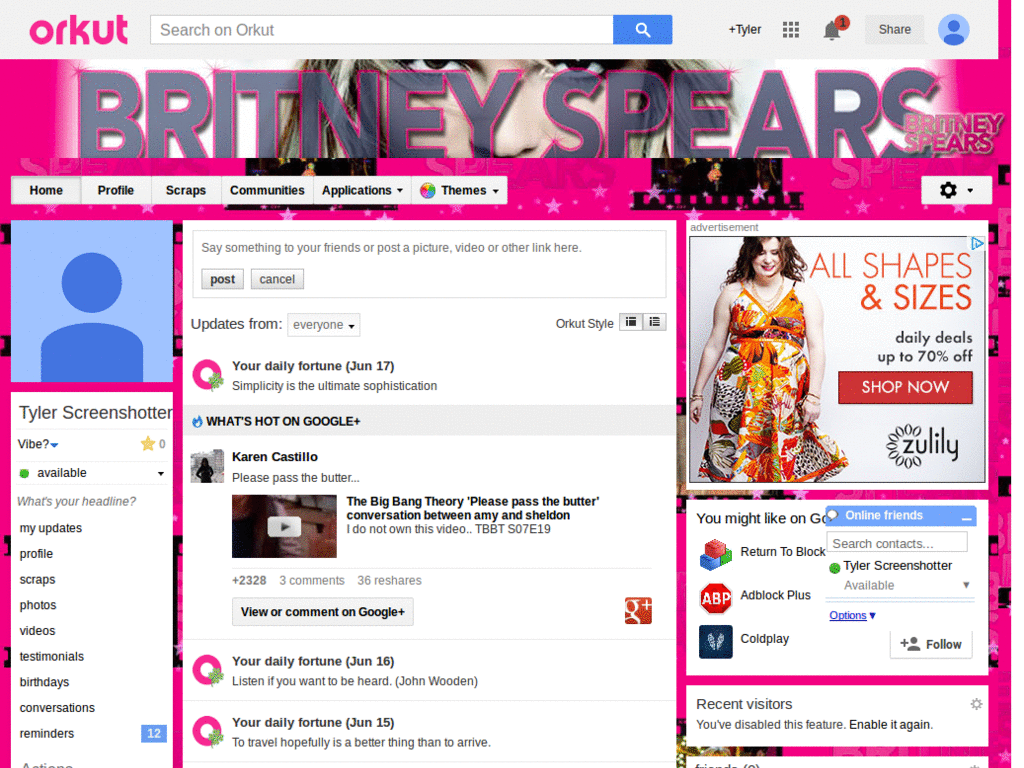Switch to compact list view icon
This screenshot has width=1024, height=768.
(x=631, y=322)
